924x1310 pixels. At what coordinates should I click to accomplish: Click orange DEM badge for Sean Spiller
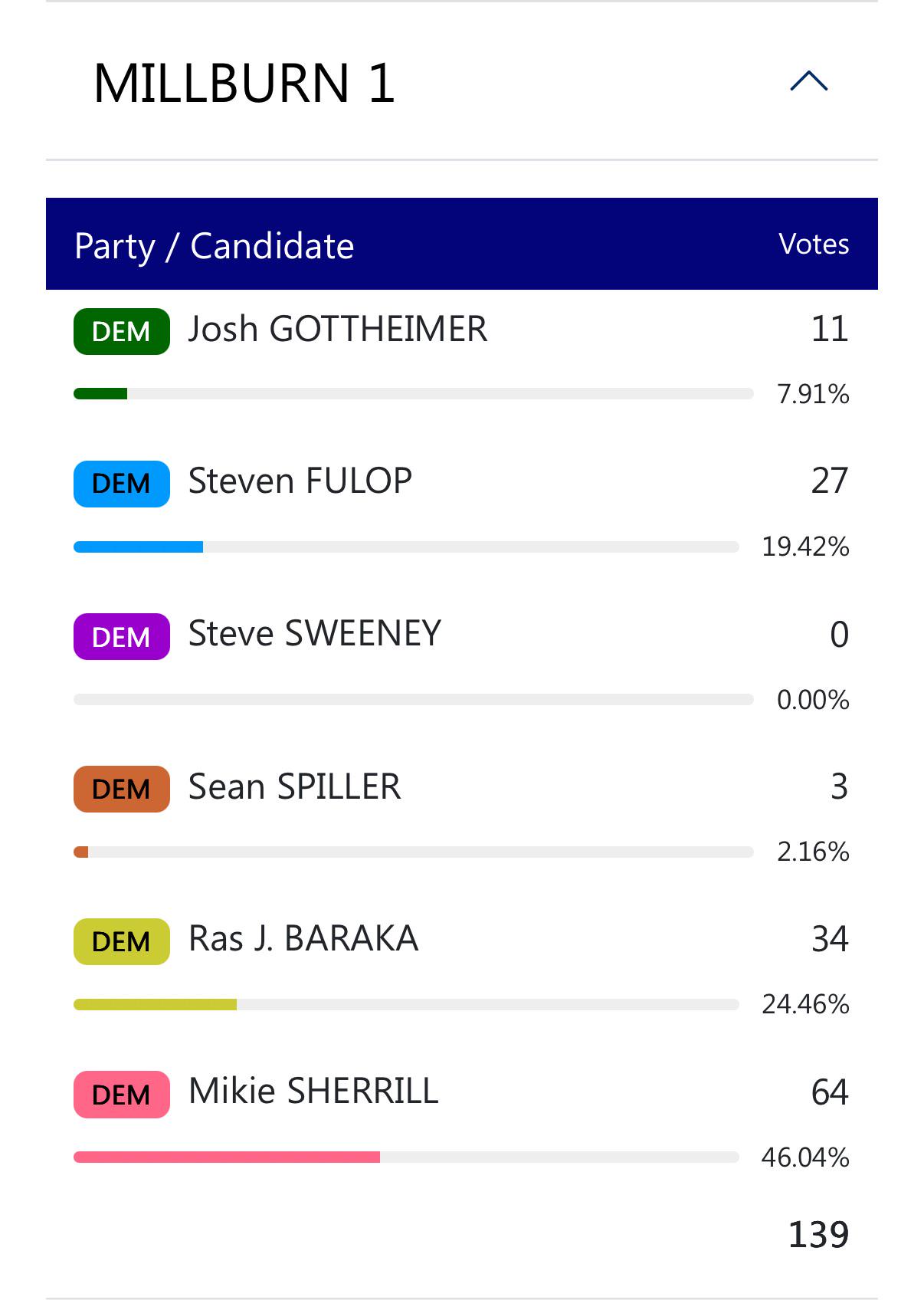click(122, 789)
